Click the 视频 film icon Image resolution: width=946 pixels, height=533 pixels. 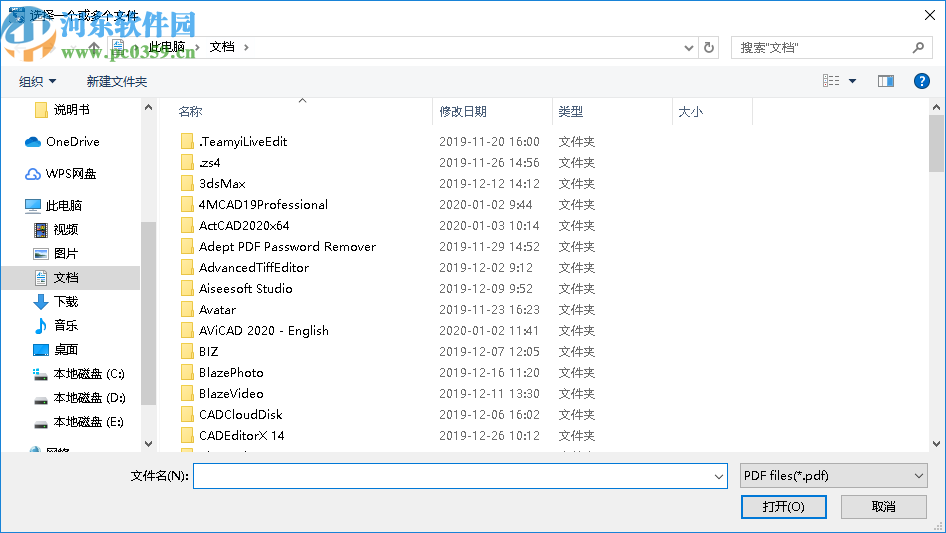tap(40, 230)
